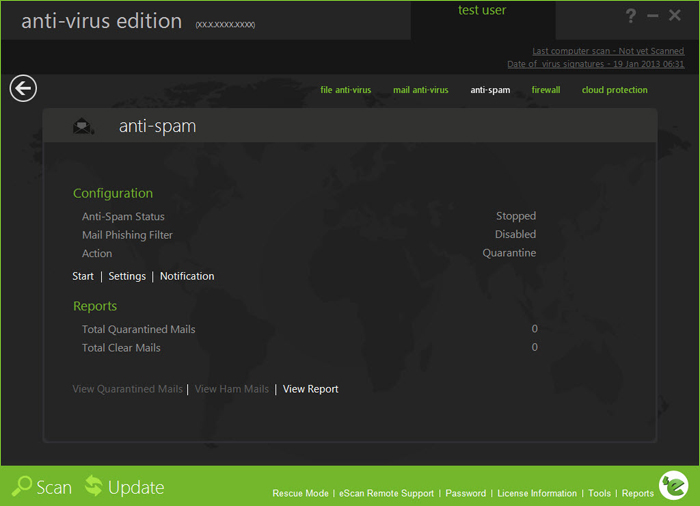Click the Anti-Spam Status label
700x506 pixels.
[123, 217]
